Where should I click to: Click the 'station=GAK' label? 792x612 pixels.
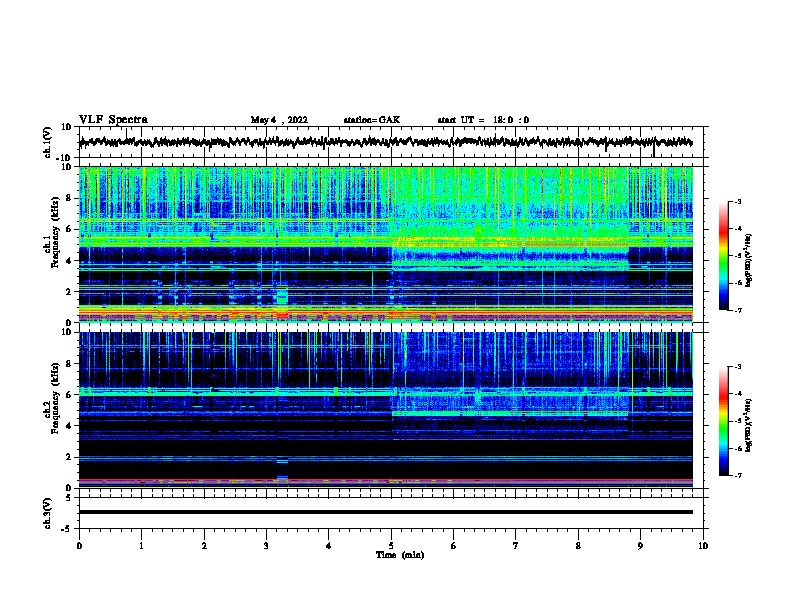(372, 120)
